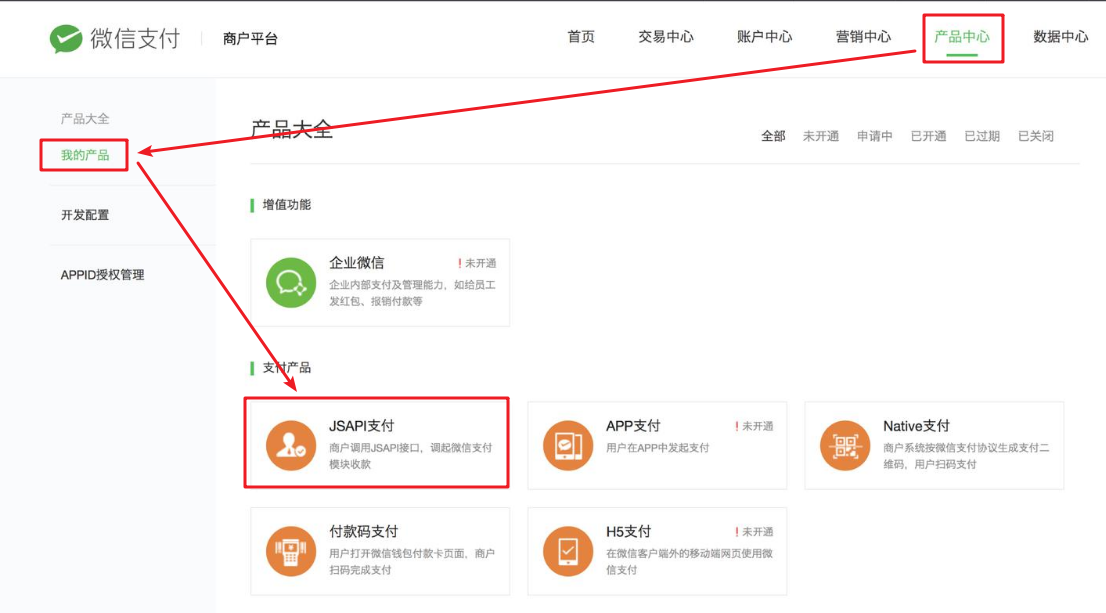Screen dimensions: 1106x613
Task: Click 产品大全 sidebar heading
Action: 85,119
